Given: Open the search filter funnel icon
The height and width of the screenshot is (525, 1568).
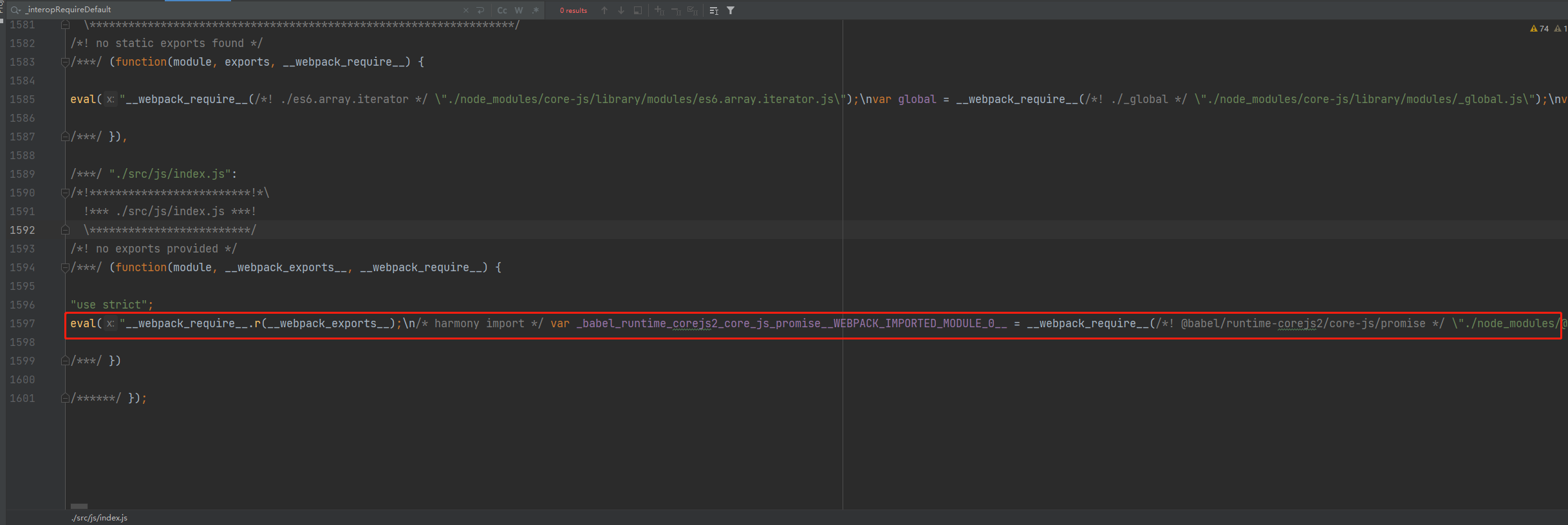Looking at the screenshot, I should (731, 10).
